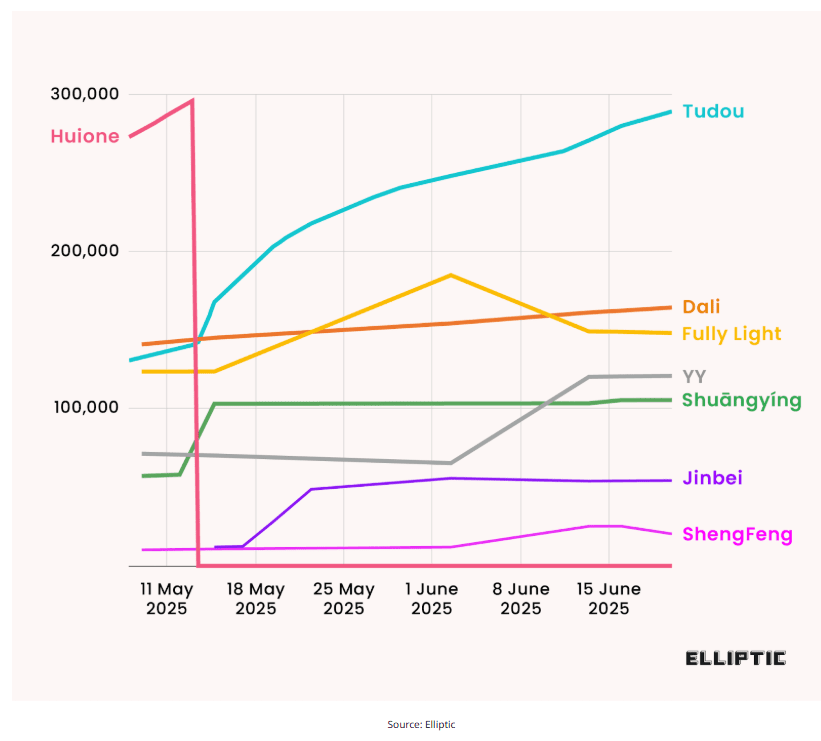The image size is (821, 741).
Task: Click the 300,000 y-axis label
Action: tap(85, 94)
